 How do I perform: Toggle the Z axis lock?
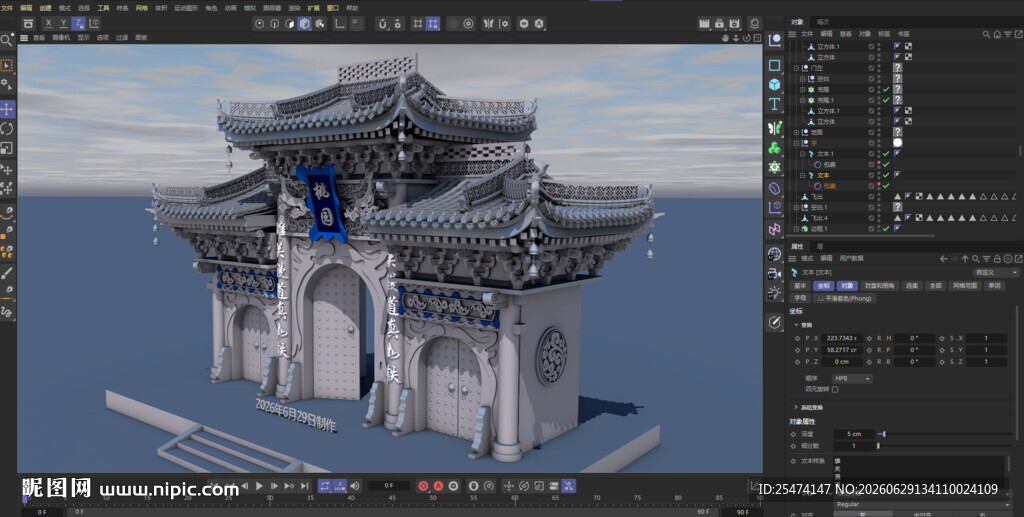78,24
